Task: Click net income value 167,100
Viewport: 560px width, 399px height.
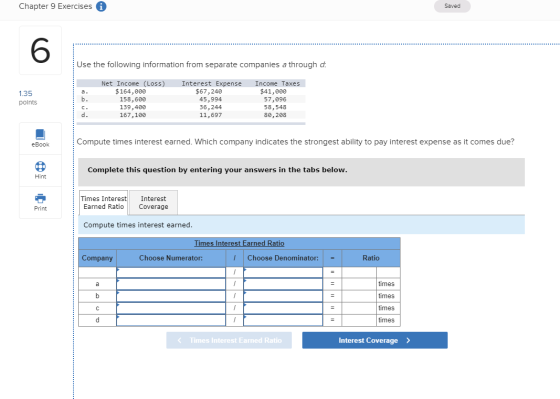Action: click(x=133, y=115)
